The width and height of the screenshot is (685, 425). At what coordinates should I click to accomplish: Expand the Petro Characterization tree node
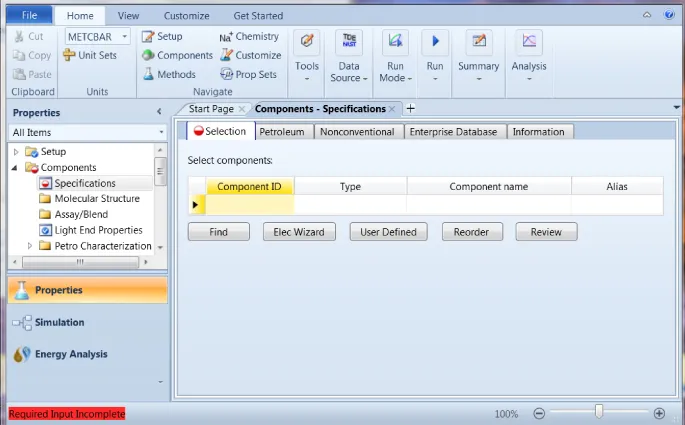(30, 246)
